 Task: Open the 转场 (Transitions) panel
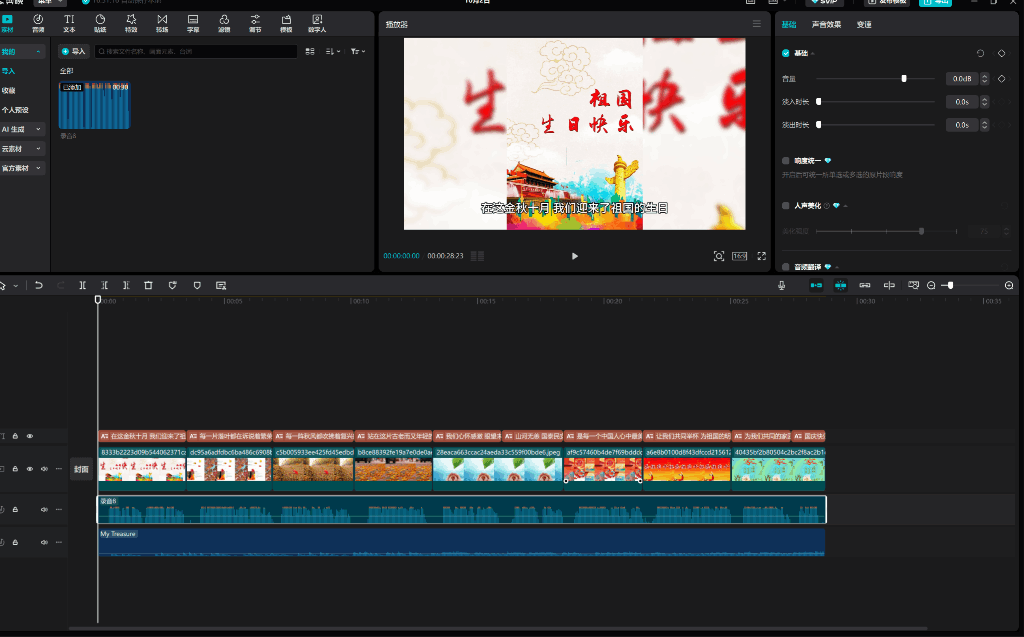[x=162, y=22]
